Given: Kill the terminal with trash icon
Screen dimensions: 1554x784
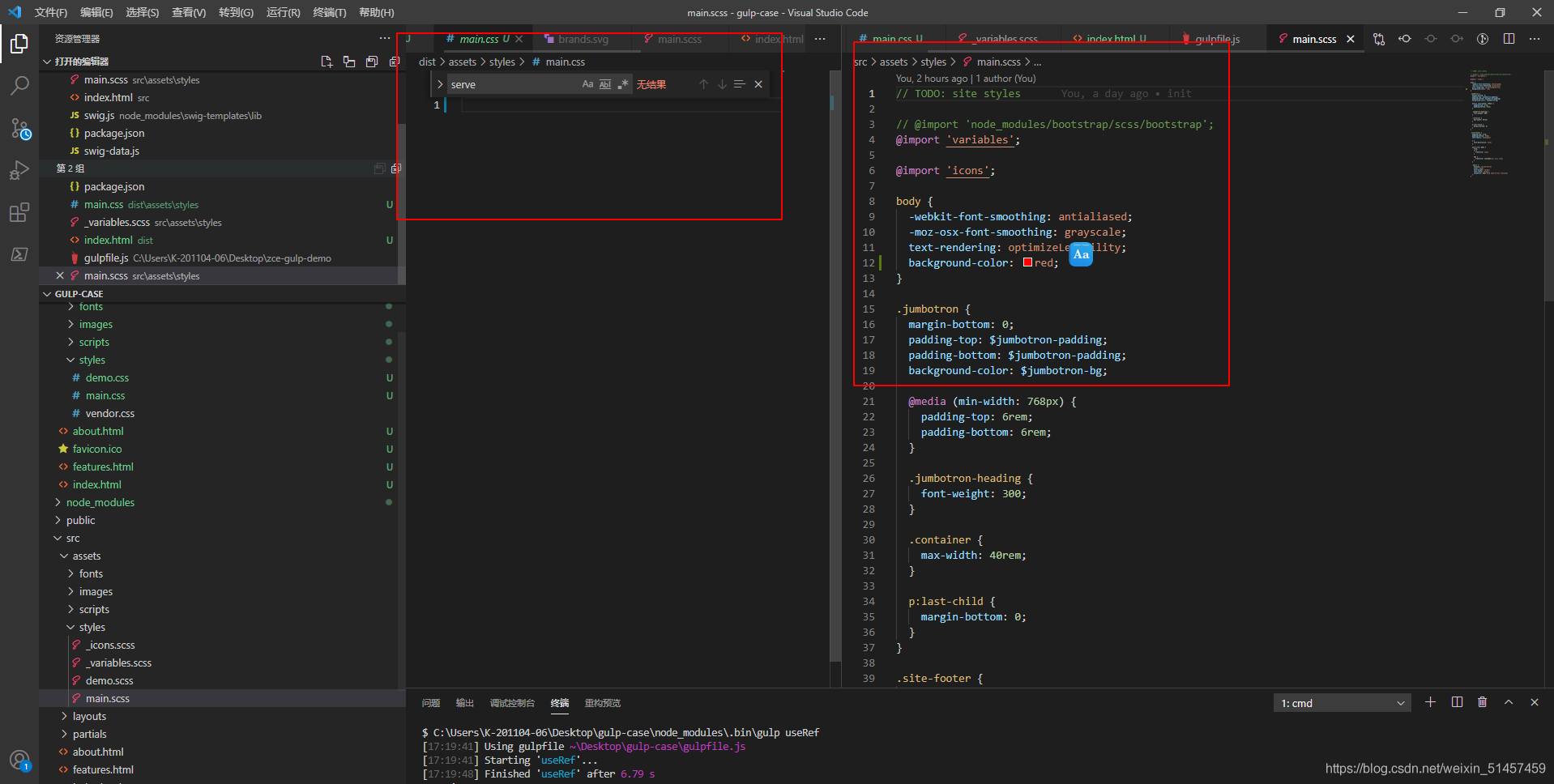Looking at the screenshot, I should point(1482,702).
